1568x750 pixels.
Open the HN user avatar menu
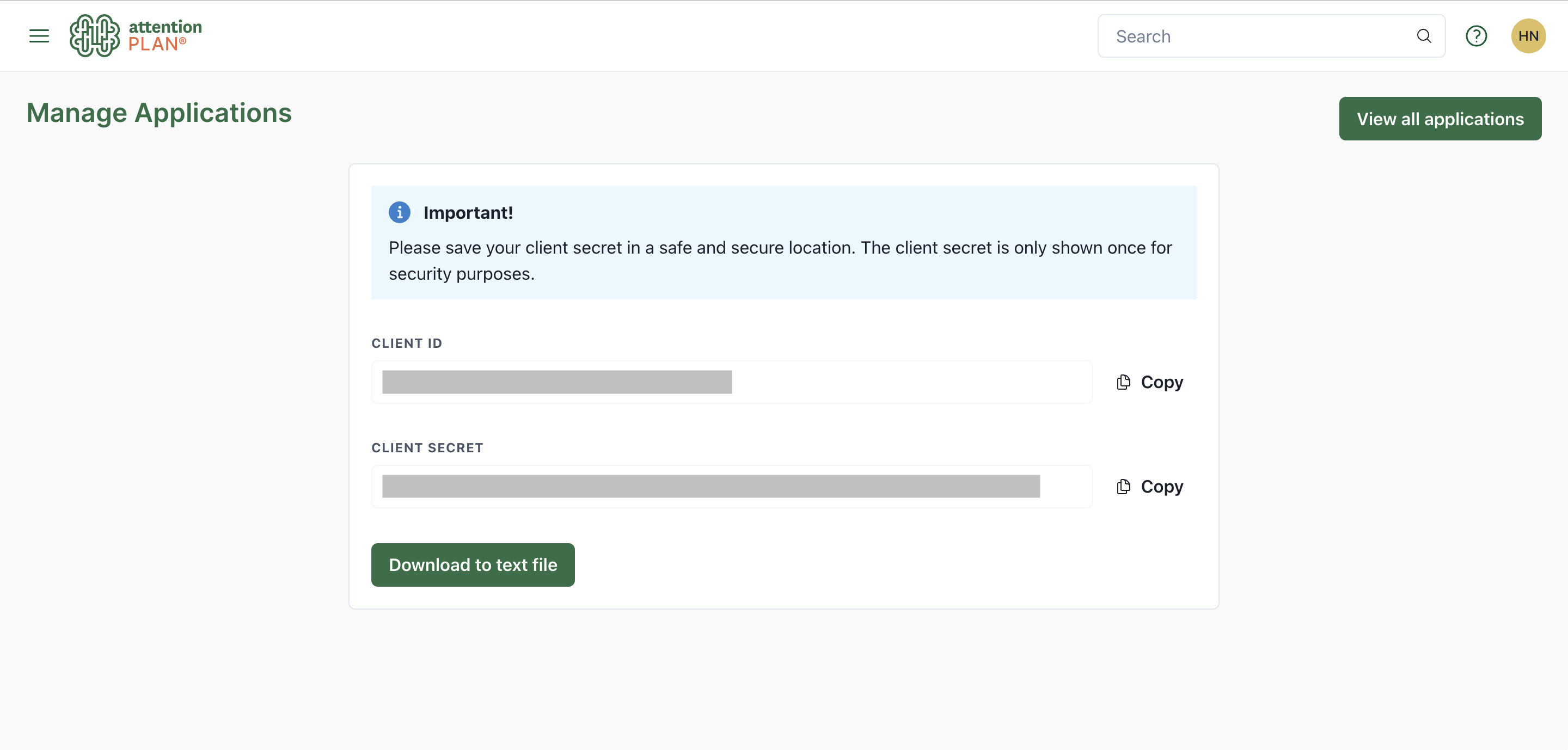[1528, 36]
